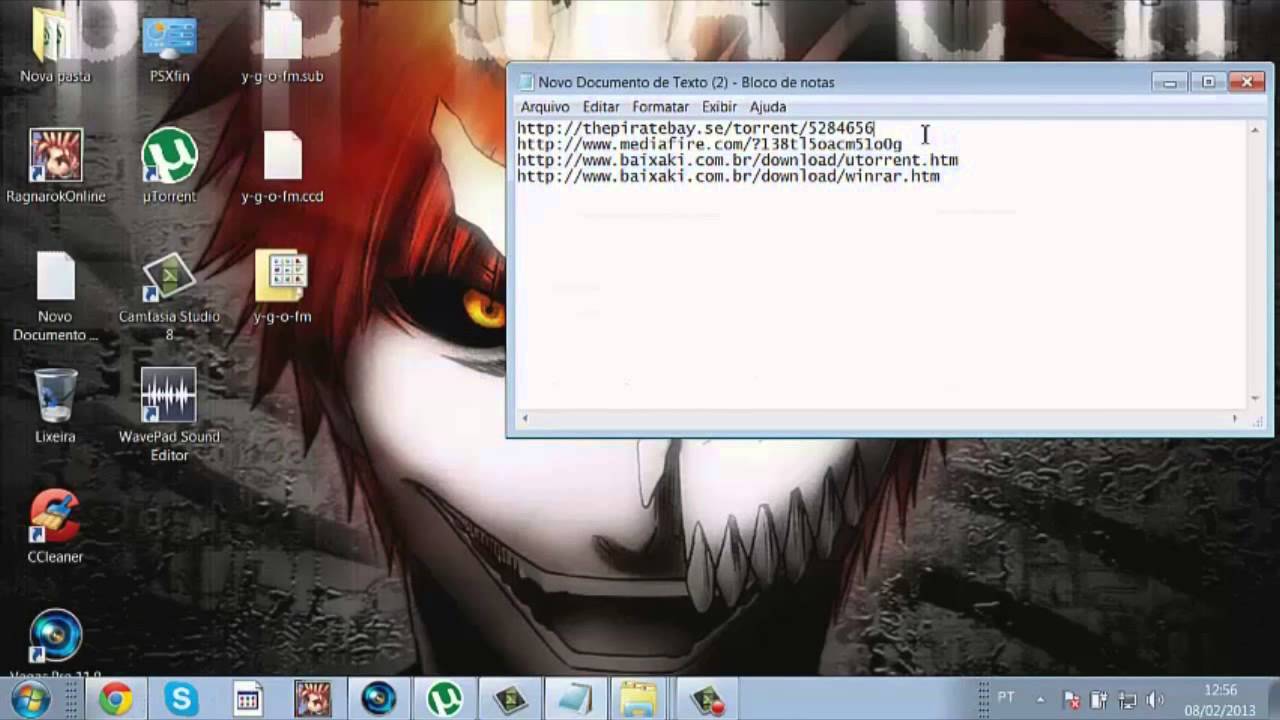
Task: Click the Notepad horizontal scroll right arrow
Action: [x=1235, y=419]
